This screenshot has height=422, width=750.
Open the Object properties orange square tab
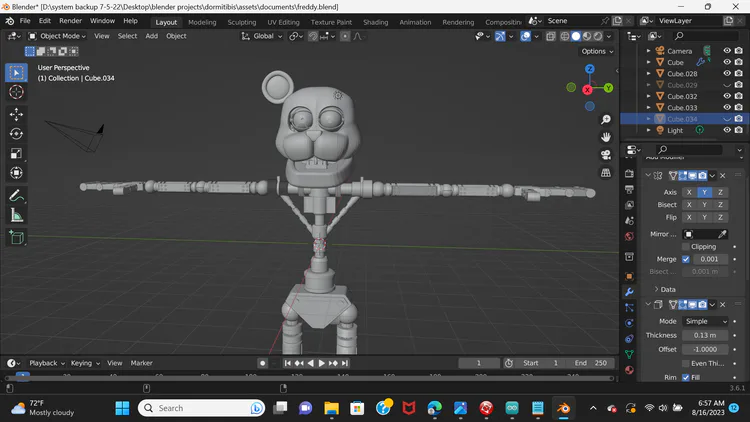629,276
